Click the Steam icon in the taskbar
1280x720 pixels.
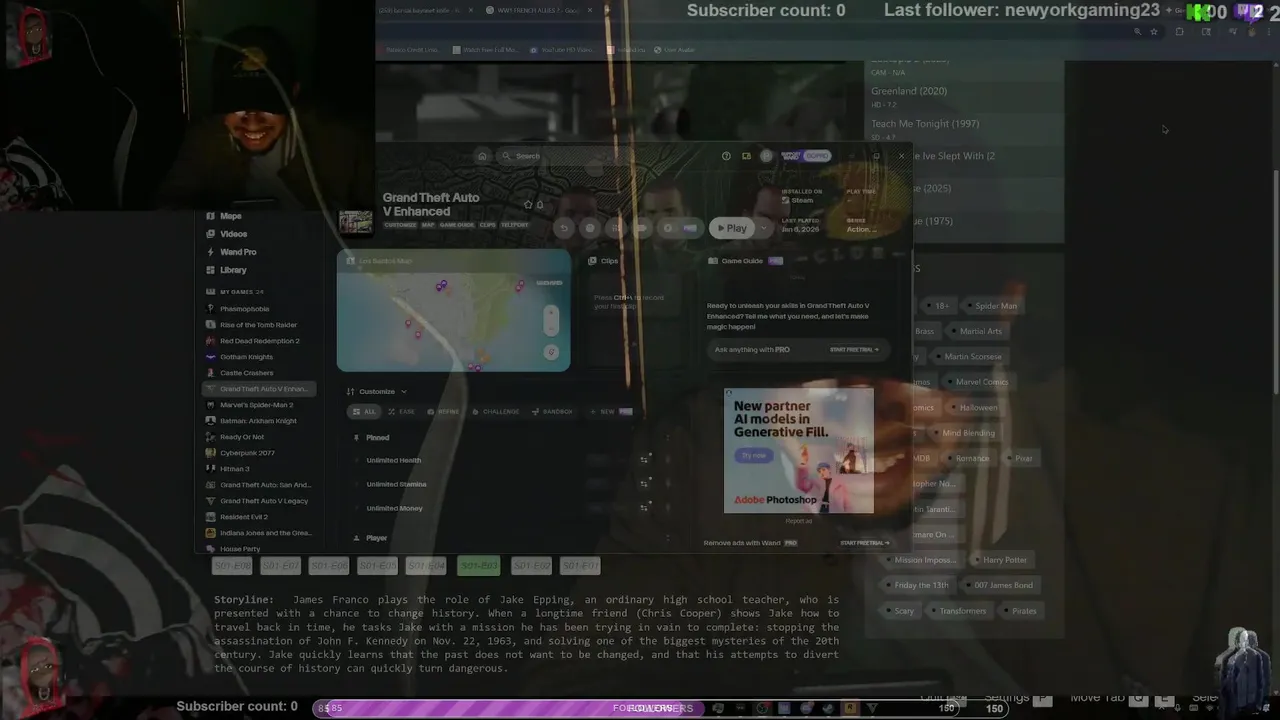pos(829,708)
